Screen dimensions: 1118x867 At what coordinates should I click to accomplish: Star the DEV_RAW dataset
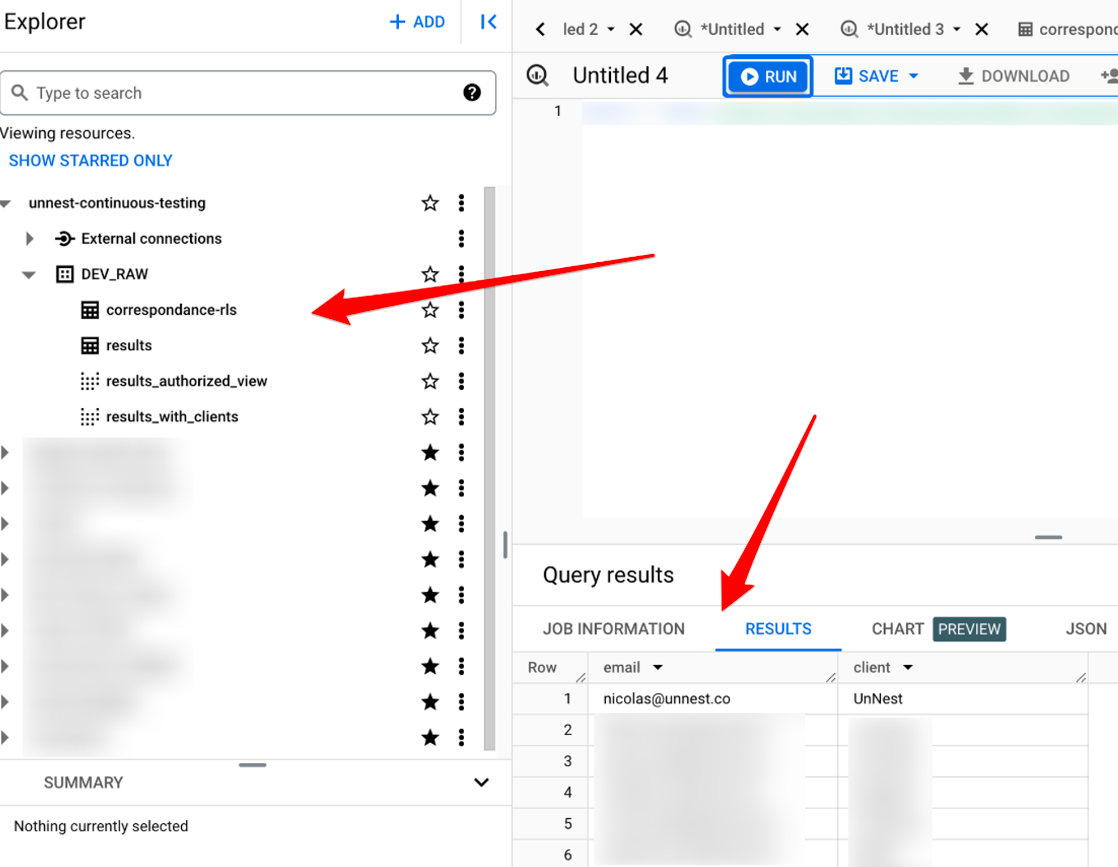tap(430, 275)
